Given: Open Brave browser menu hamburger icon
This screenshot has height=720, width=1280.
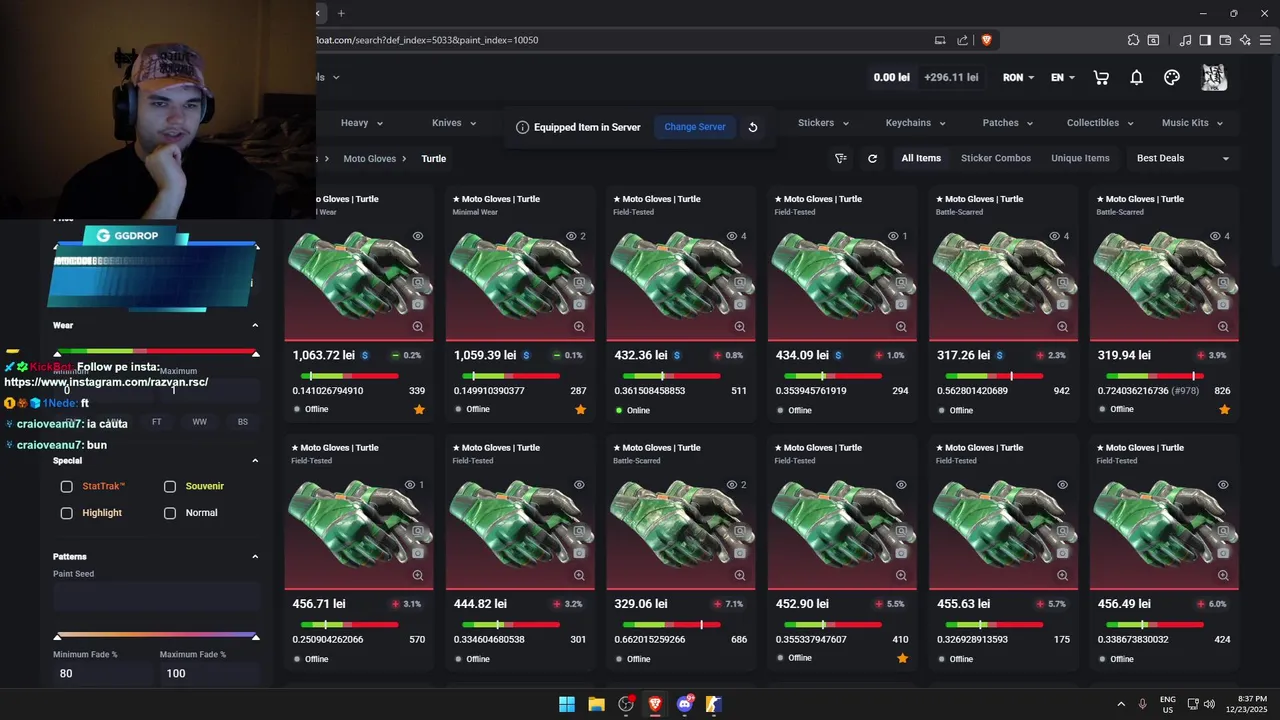Looking at the screenshot, I should 1266,40.
